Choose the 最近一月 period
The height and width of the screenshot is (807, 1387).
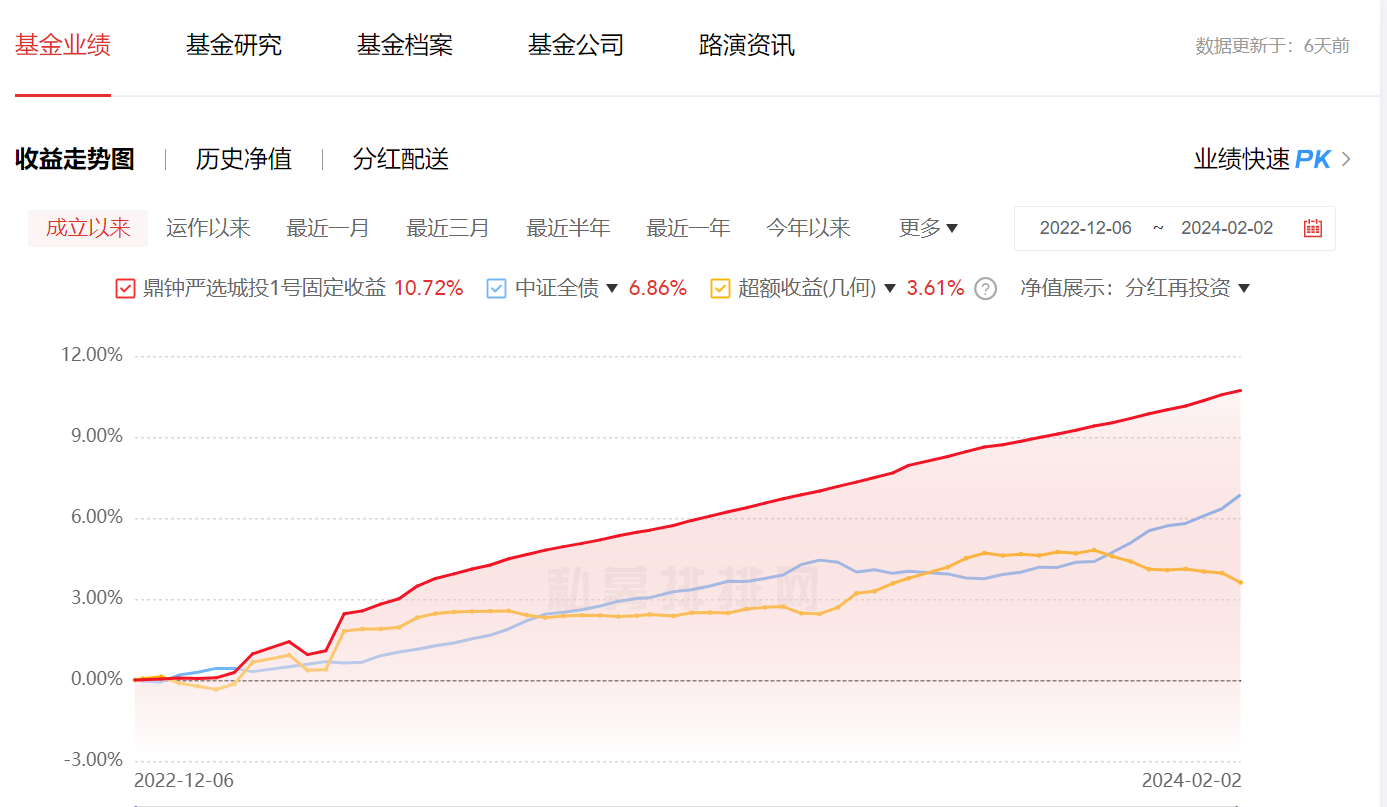tap(328, 228)
